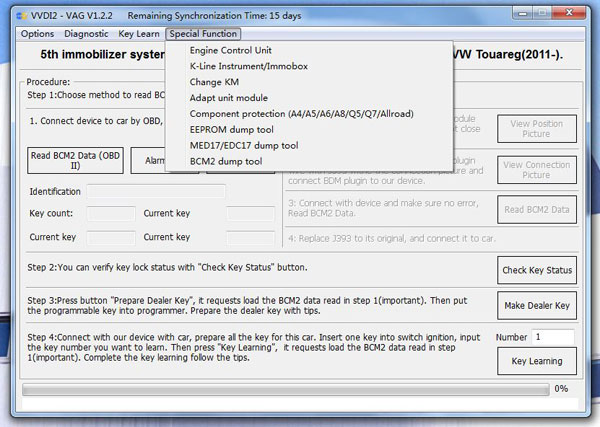Click View Connection Picture button
Screen dimensions: 600x427
point(537,170)
